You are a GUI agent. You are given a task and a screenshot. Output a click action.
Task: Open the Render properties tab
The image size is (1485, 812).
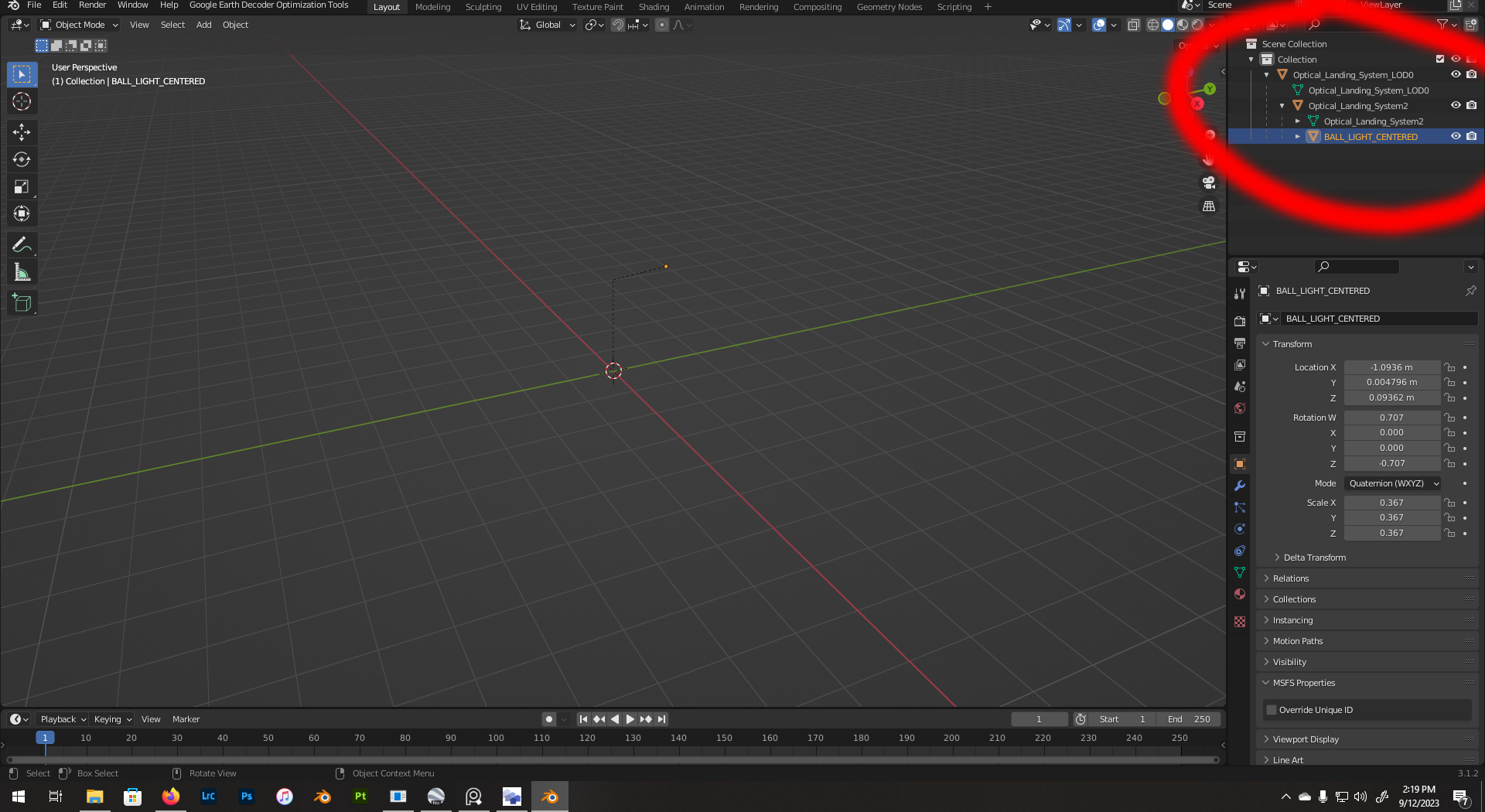click(1240, 322)
